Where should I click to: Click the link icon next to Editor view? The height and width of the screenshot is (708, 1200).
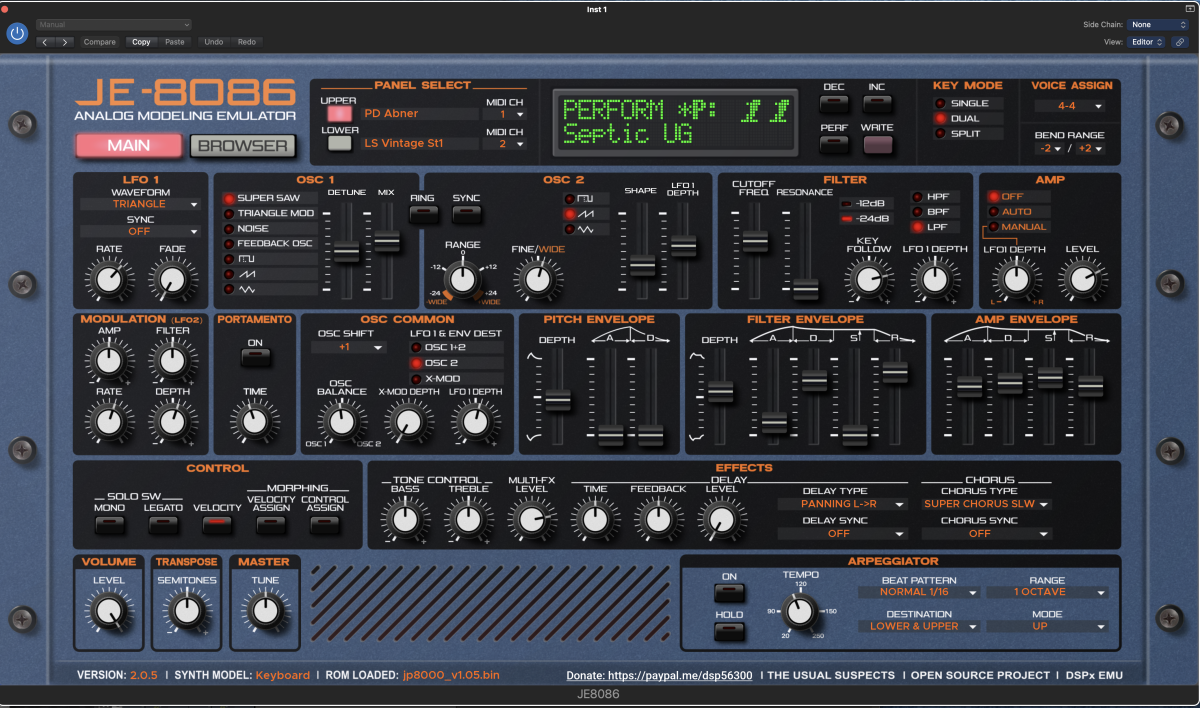[1180, 42]
